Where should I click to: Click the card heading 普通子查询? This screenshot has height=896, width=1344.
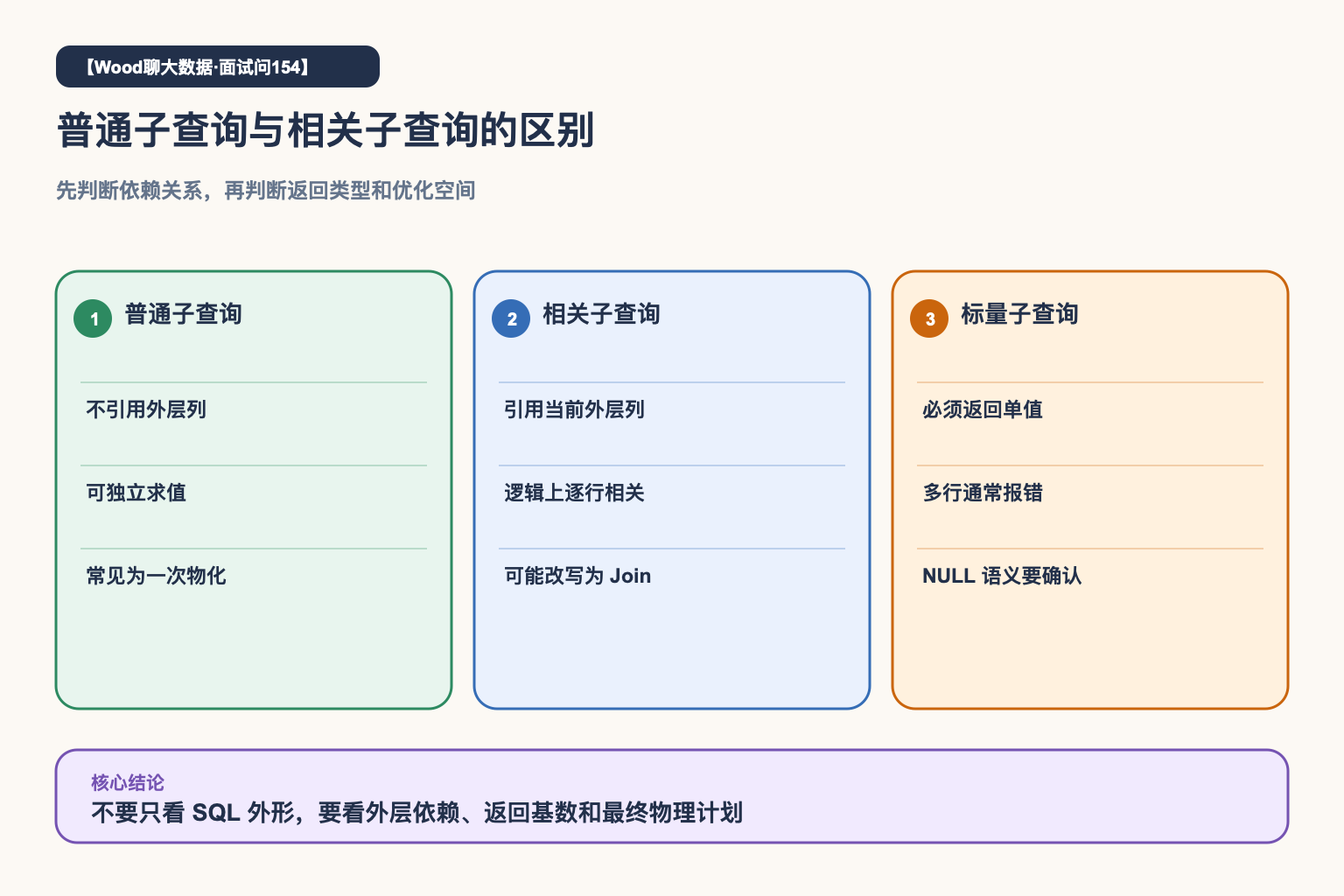click(183, 314)
